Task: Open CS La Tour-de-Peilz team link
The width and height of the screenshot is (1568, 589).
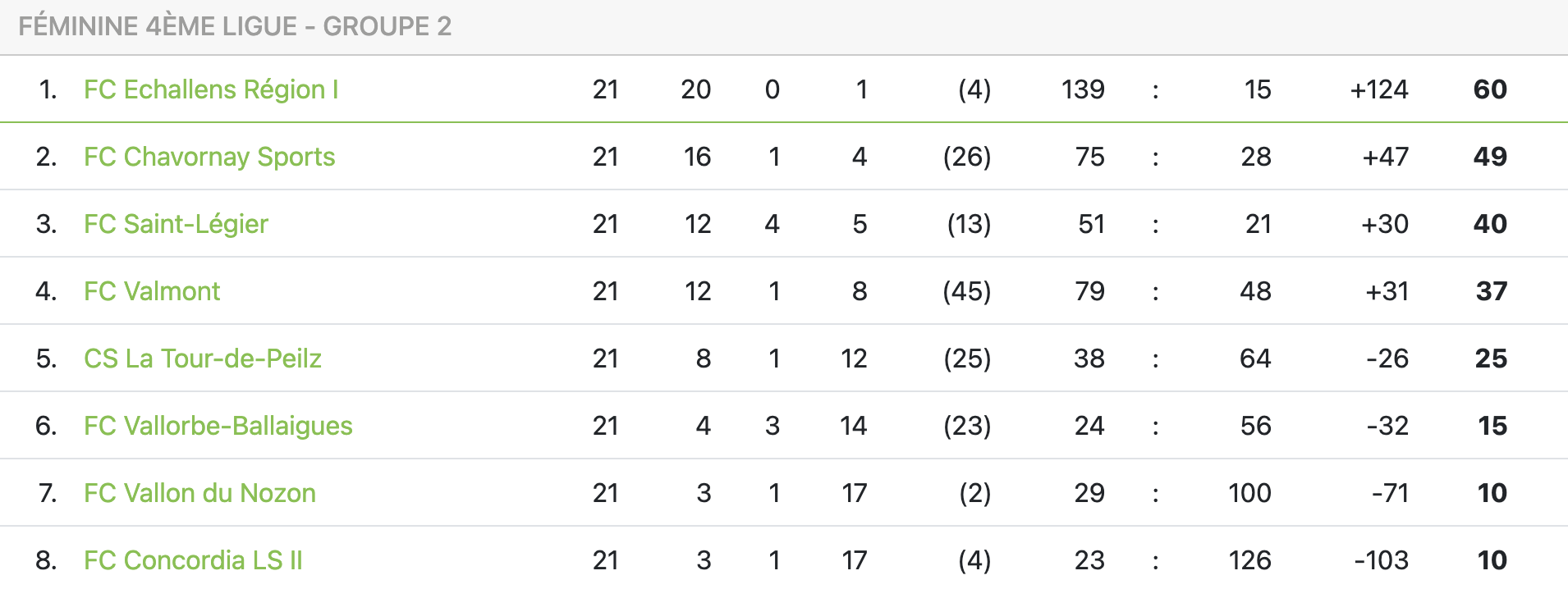Action: [203, 358]
